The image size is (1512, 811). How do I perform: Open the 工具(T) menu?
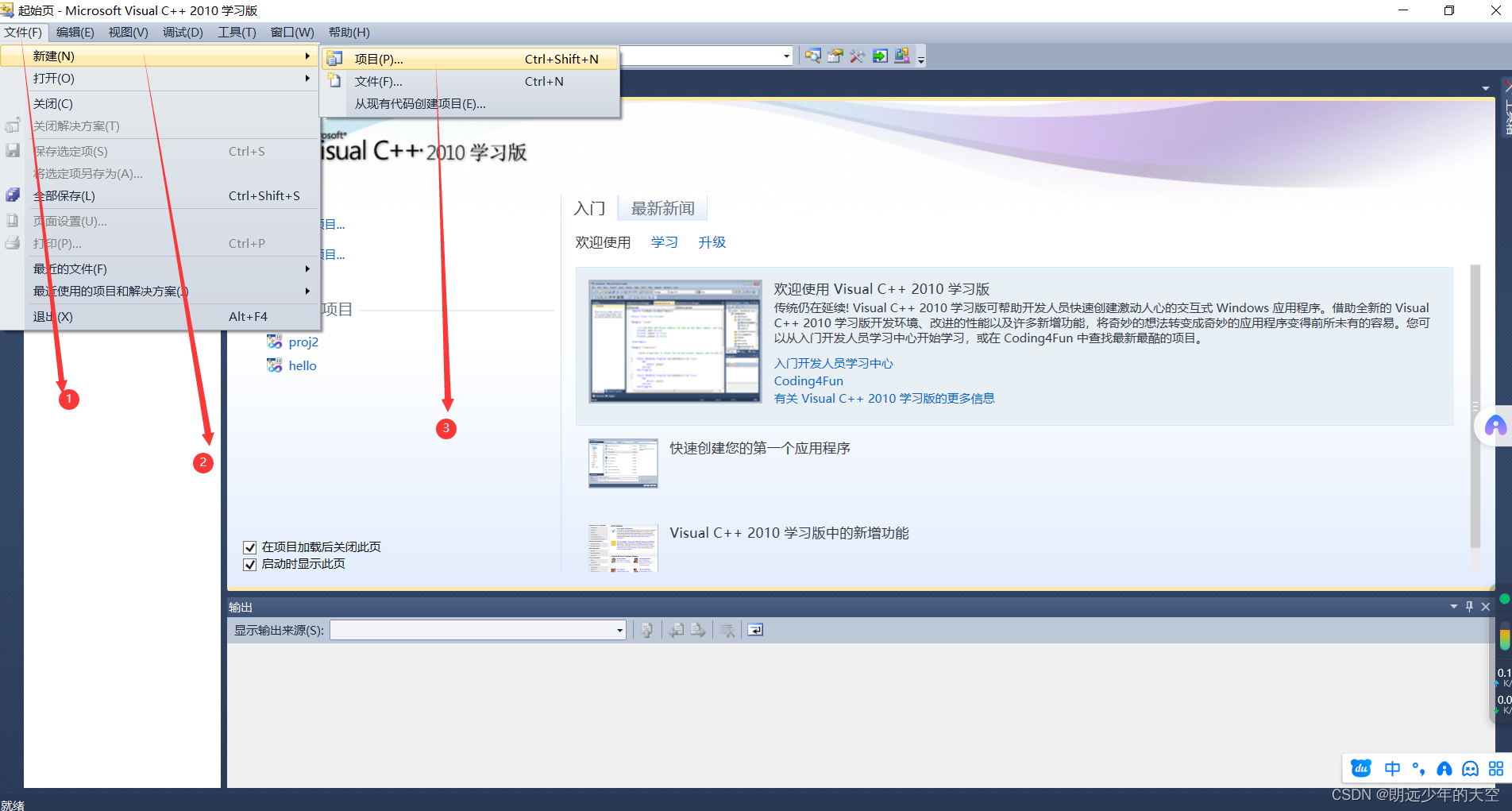click(x=237, y=32)
